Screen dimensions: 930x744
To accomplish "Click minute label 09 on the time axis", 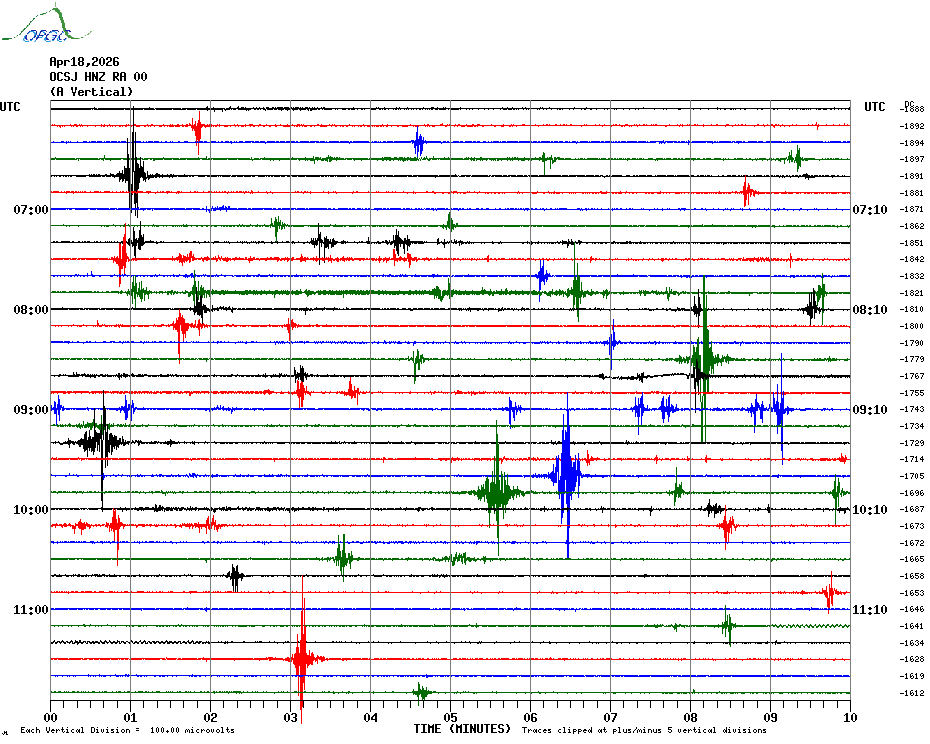I will point(770,718).
